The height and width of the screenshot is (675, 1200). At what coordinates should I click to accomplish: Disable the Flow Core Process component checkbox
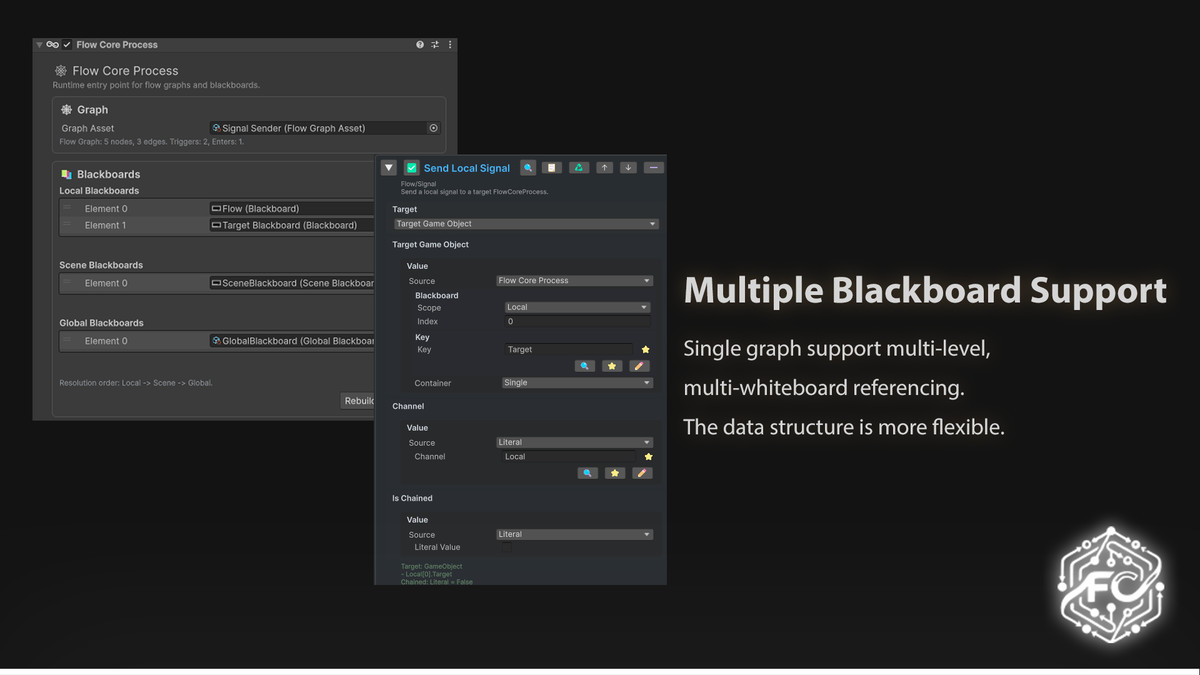tap(67, 45)
